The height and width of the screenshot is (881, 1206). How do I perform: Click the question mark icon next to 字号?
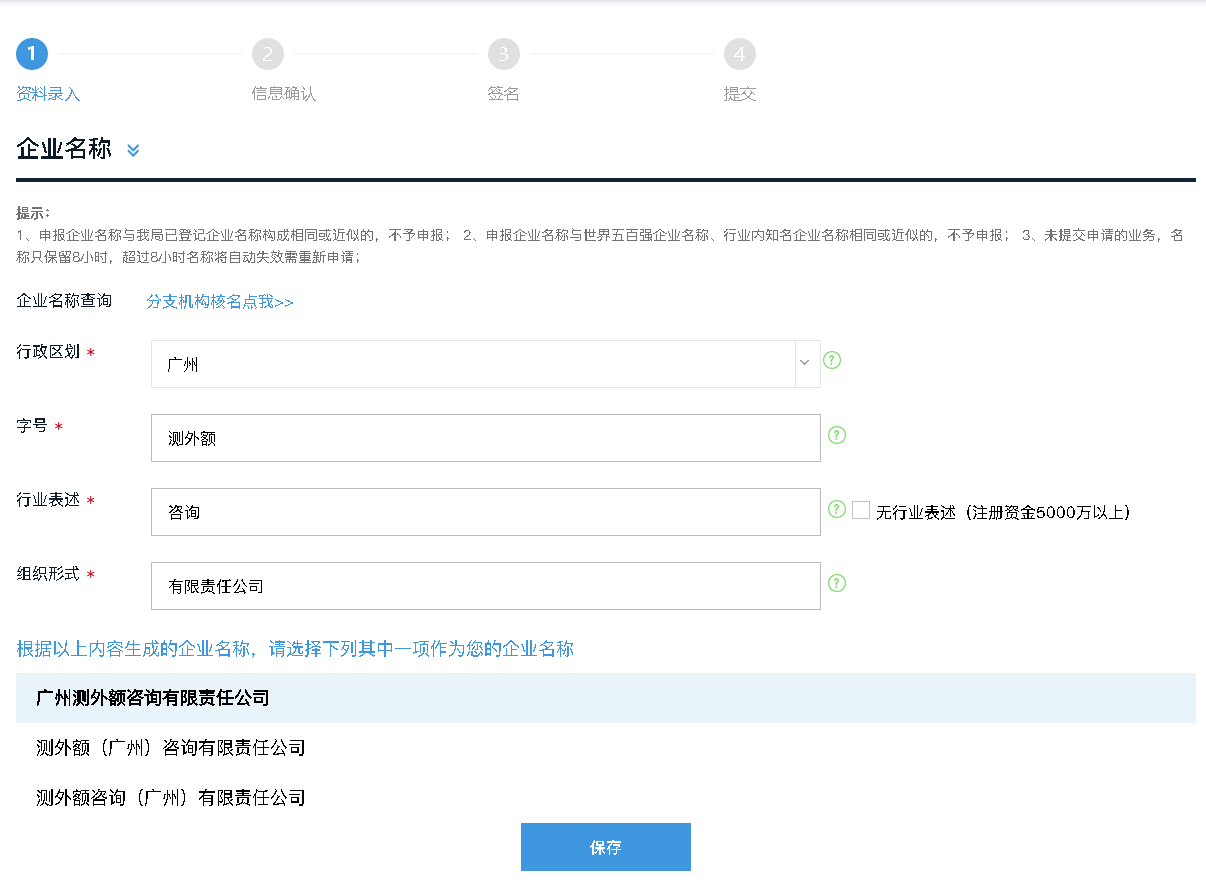tap(837, 435)
